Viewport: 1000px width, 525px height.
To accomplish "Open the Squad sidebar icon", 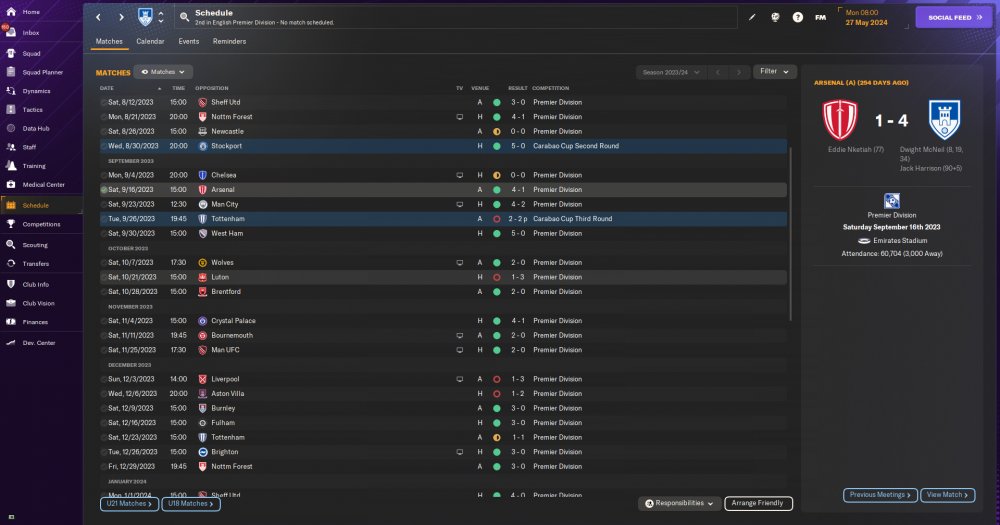I will pyautogui.click(x=11, y=53).
